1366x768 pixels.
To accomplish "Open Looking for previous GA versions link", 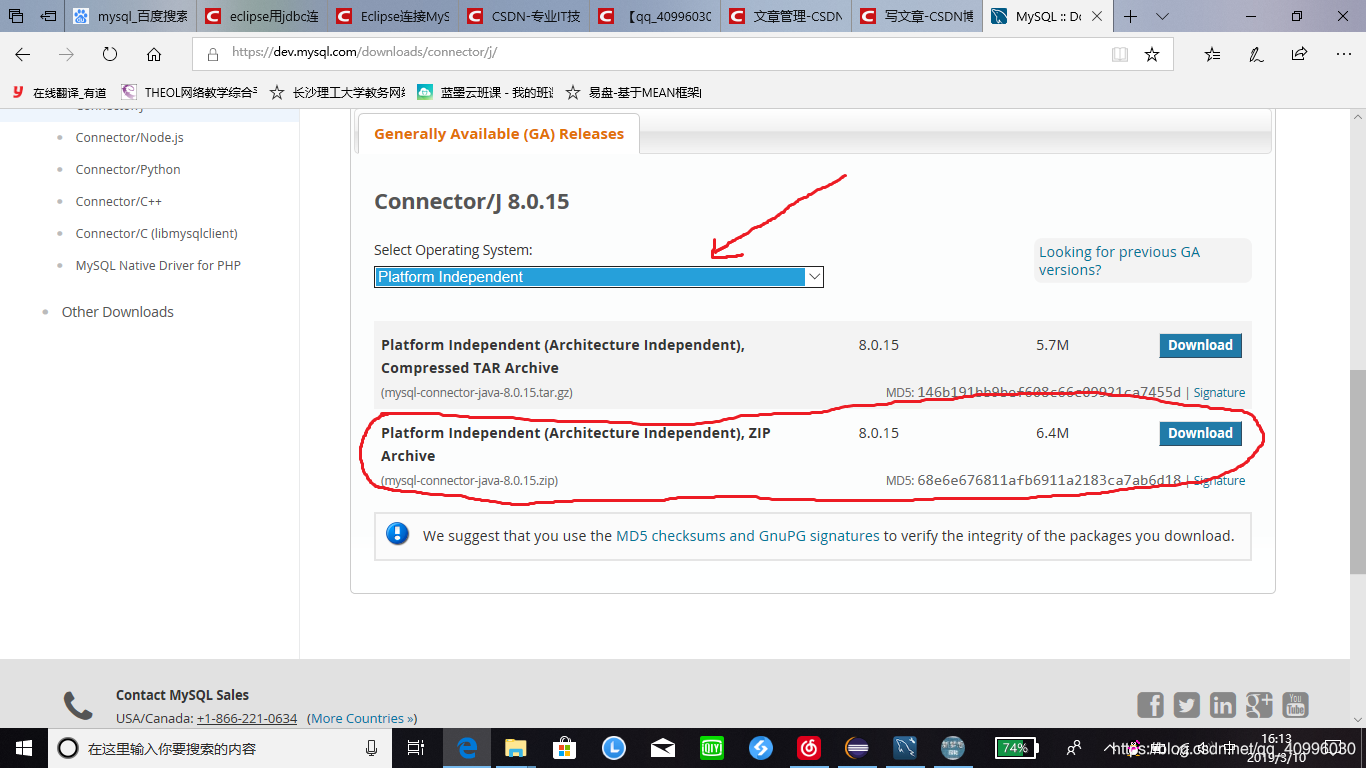I will 1119,261.
